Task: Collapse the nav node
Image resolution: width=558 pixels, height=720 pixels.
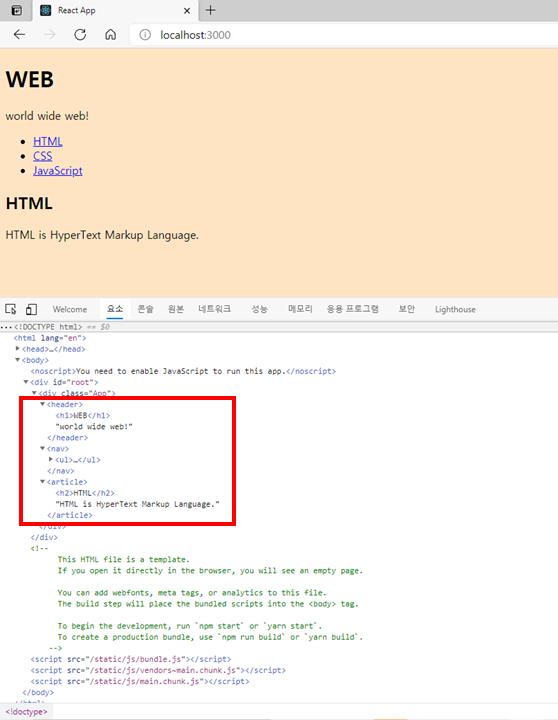Action: pos(43,449)
